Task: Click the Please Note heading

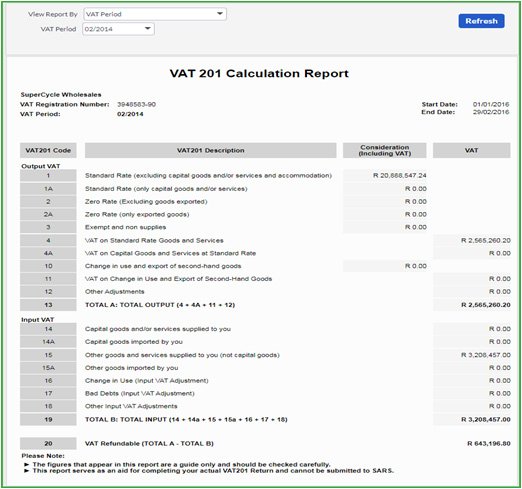Action: (43, 456)
